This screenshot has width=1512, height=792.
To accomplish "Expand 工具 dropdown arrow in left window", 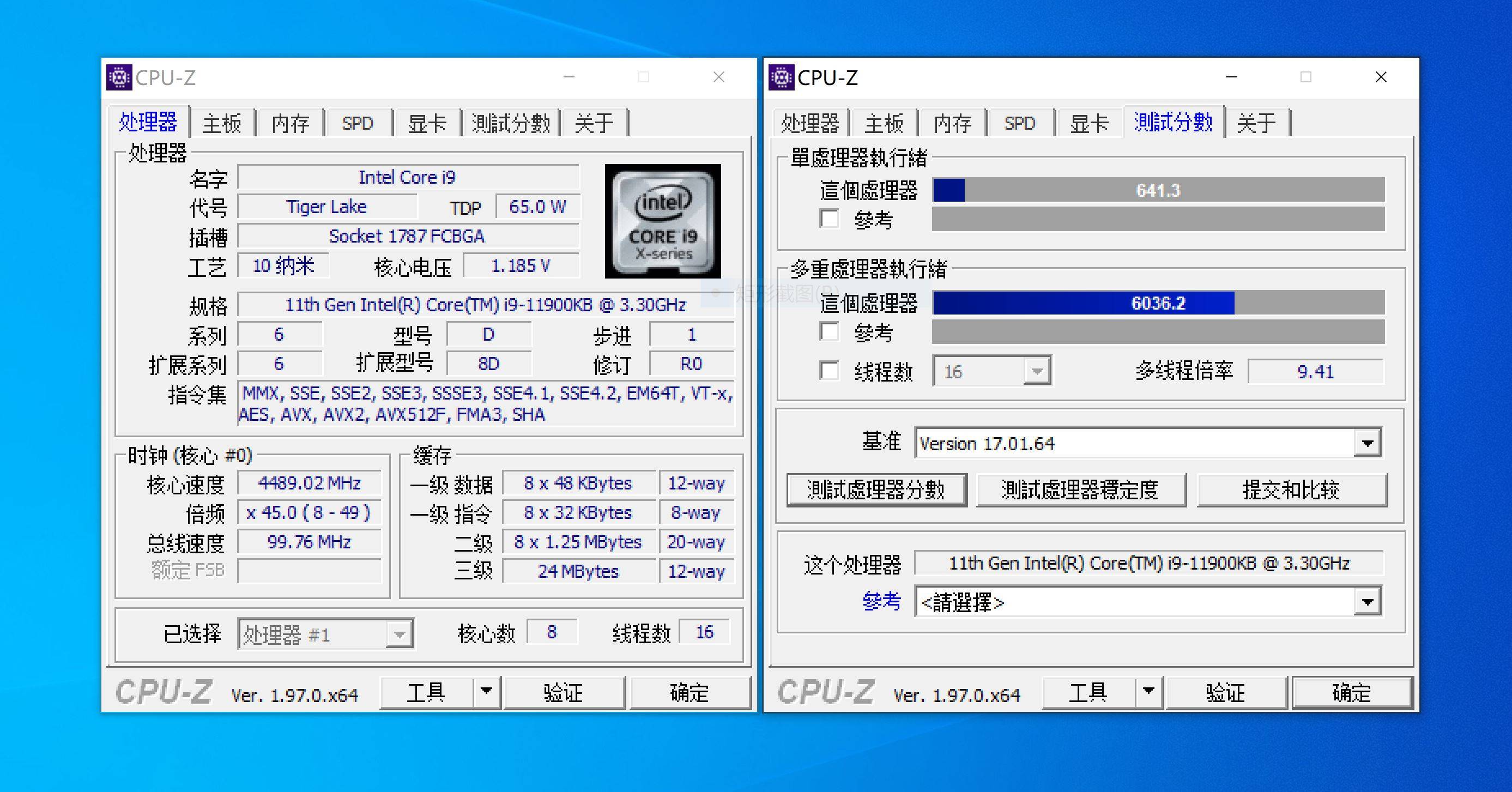I will coord(487,692).
